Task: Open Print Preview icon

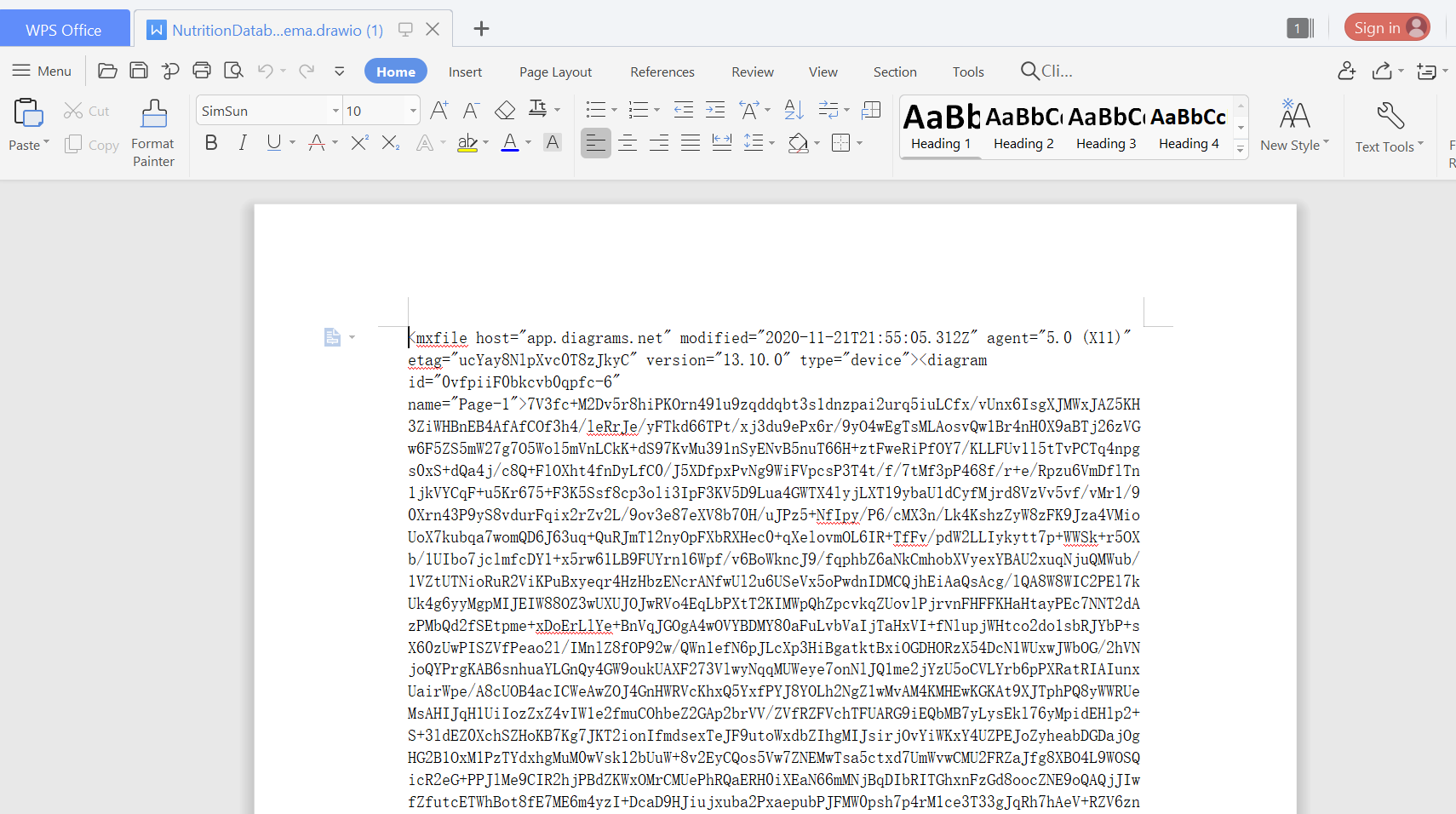Action: [x=233, y=71]
